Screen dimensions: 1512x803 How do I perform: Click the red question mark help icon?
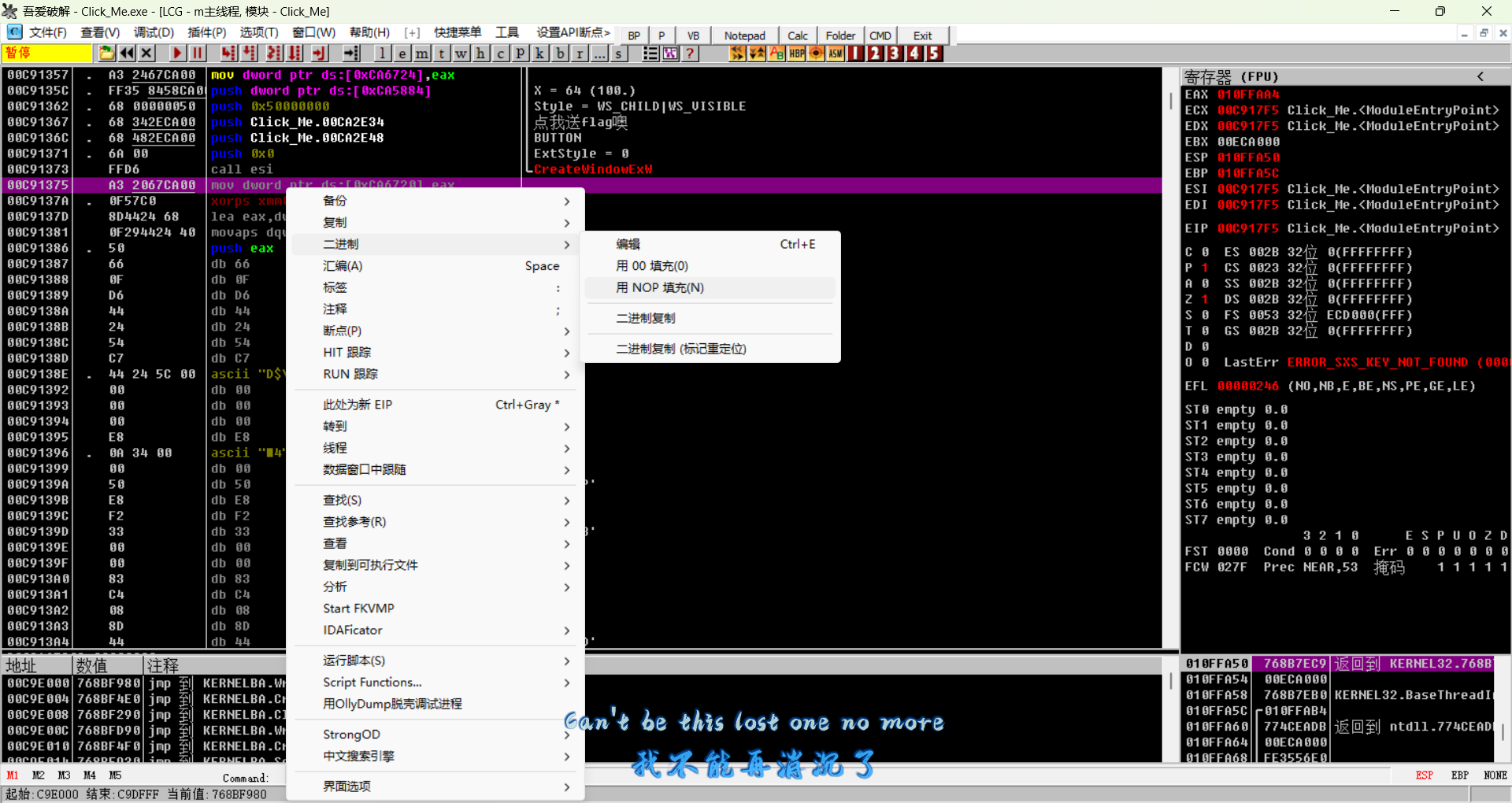[690, 53]
